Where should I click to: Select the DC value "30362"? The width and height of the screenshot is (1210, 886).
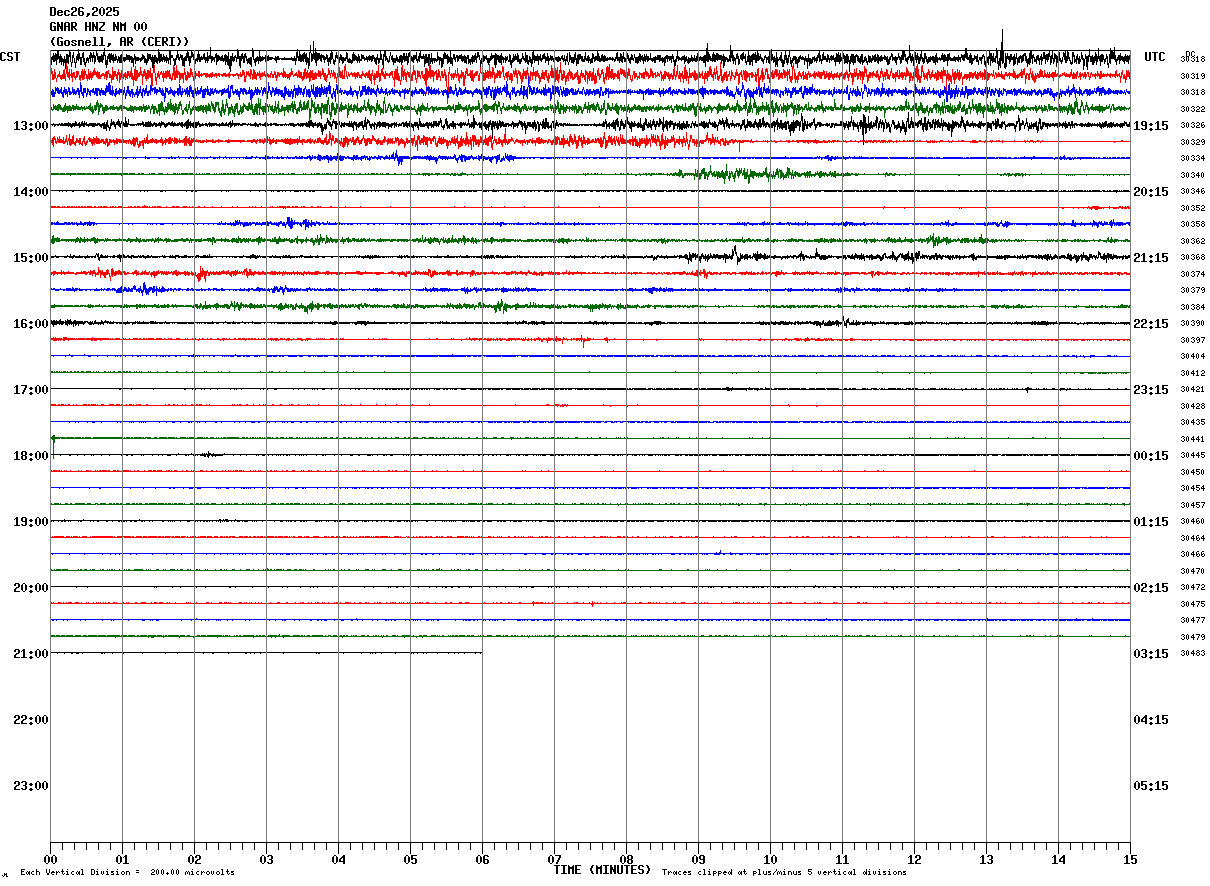point(1192,241)
